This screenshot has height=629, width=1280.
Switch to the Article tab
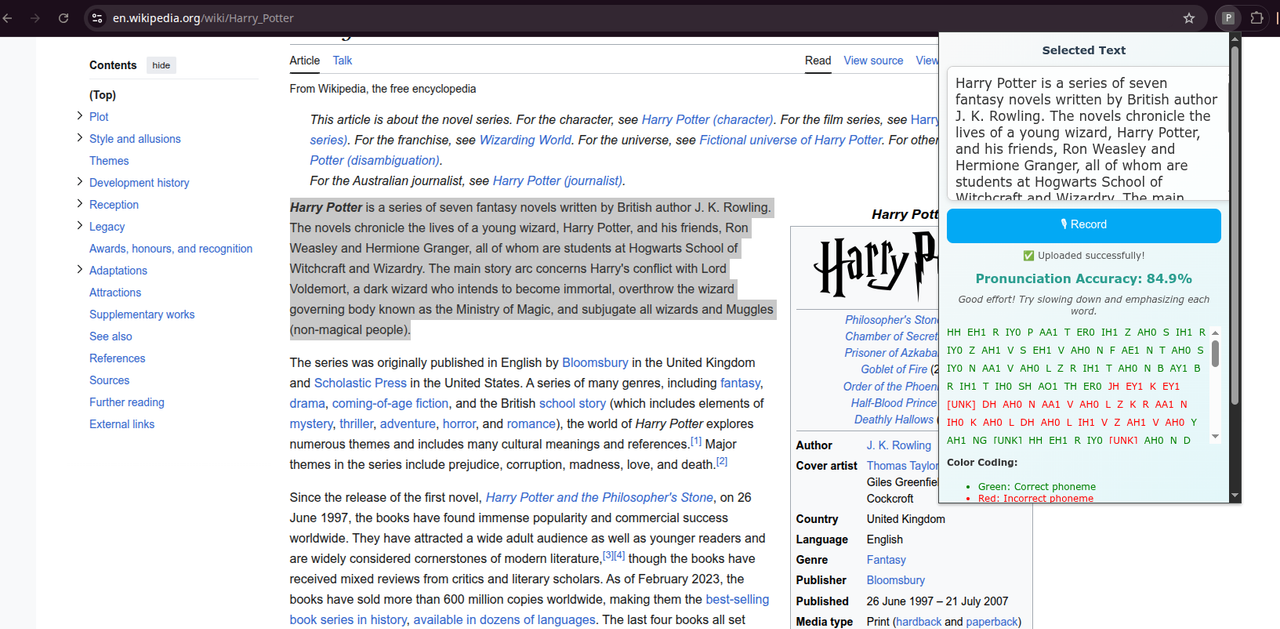tap(305, 61)
